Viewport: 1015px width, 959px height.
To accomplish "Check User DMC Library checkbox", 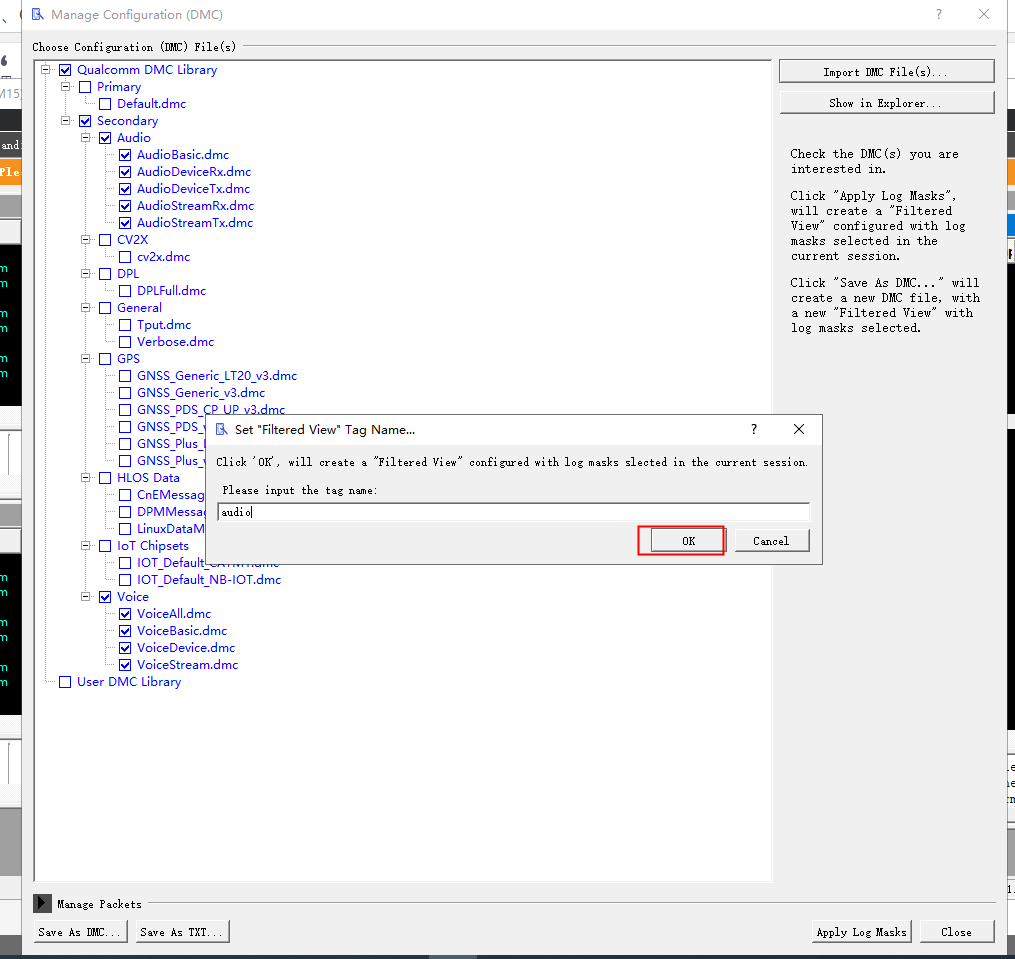I will 65,682.
